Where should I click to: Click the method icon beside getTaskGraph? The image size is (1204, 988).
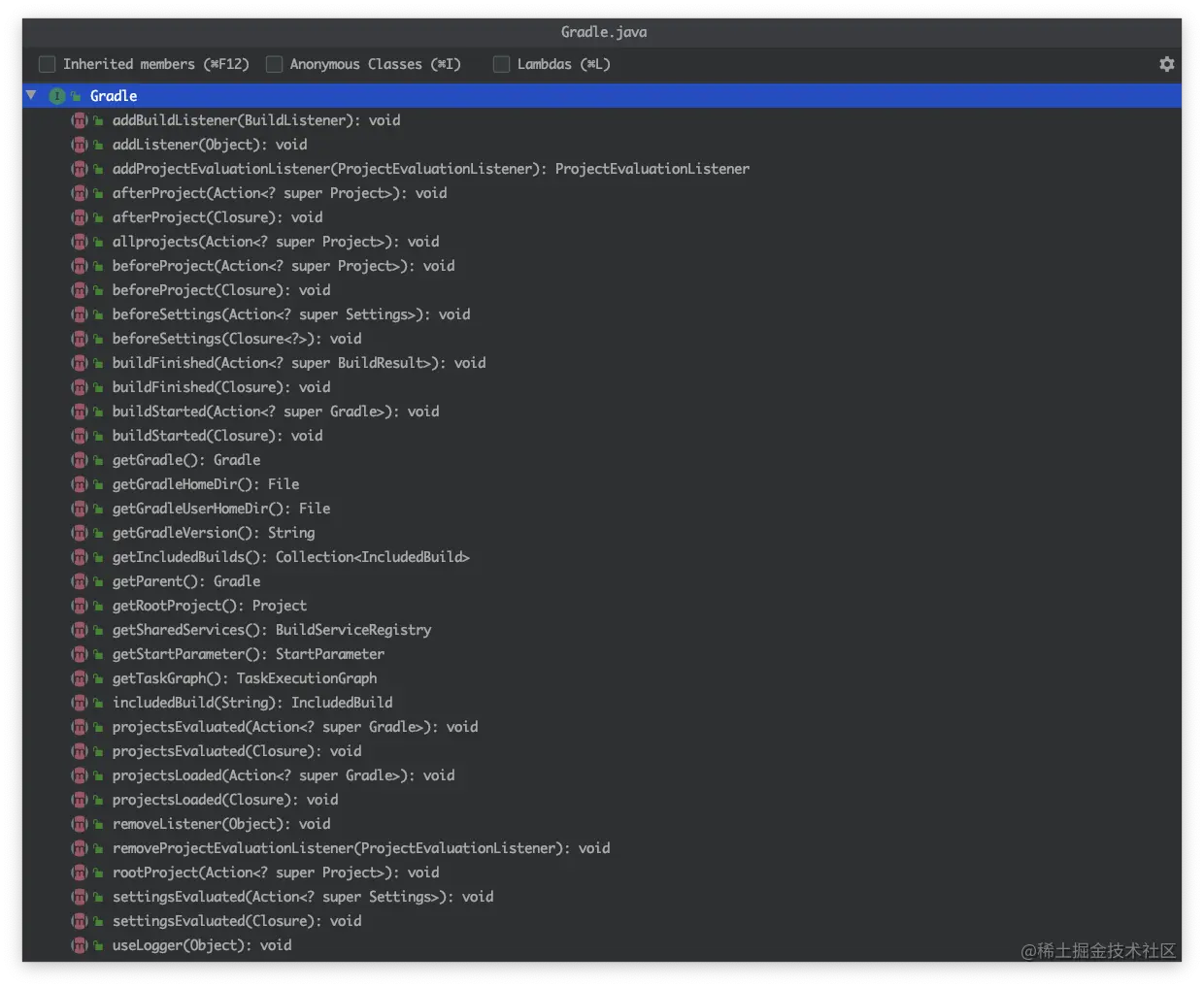pos(80,678)
